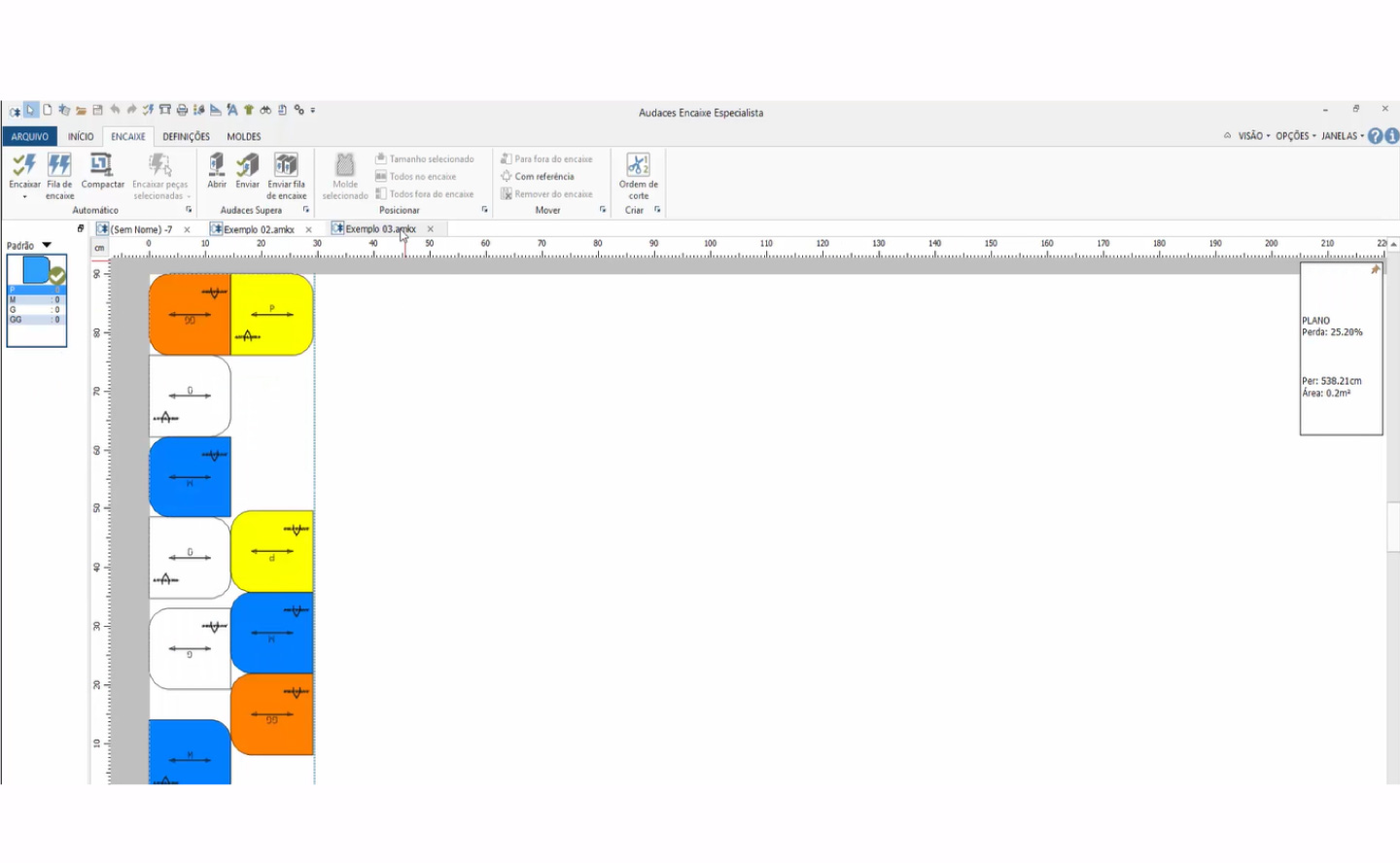
Task: Click the green shirt icon in quick toolbar
Action: 249,110
